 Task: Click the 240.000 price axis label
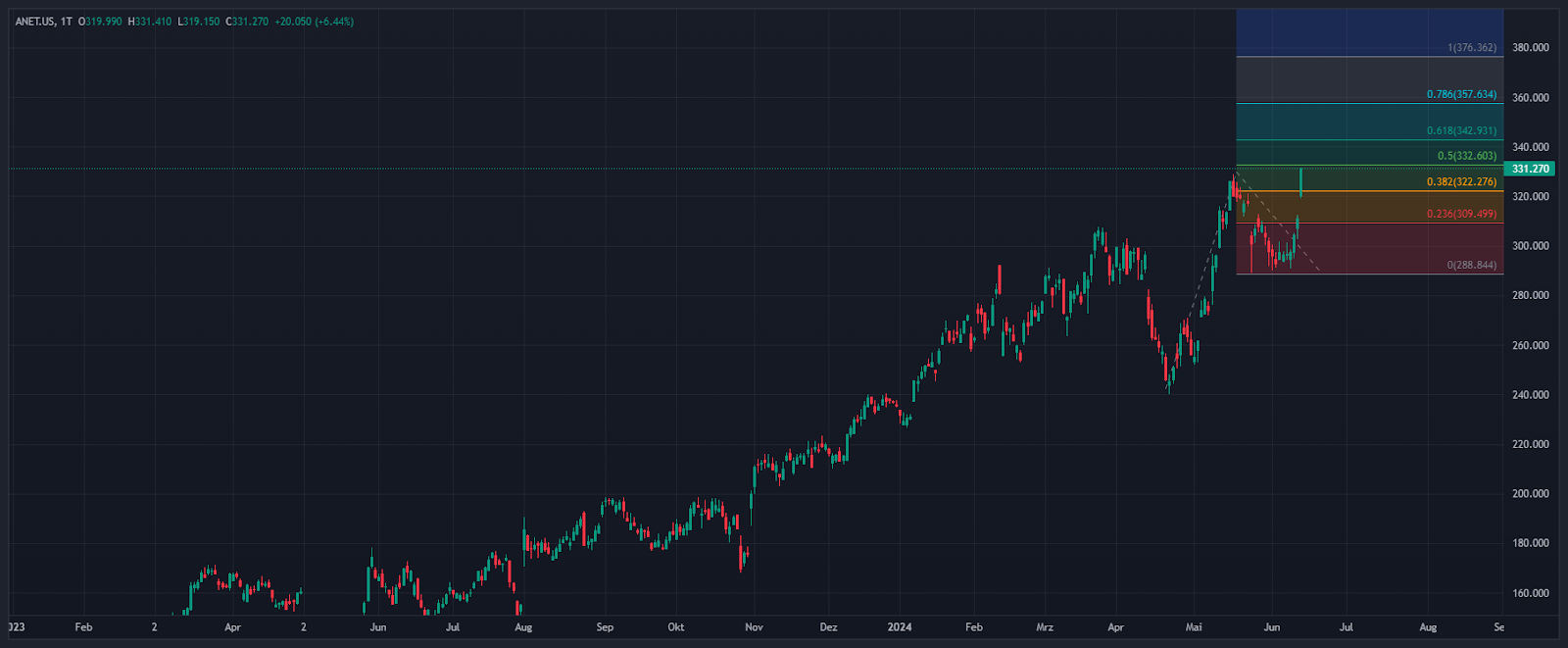click(x=1530, y=395)
